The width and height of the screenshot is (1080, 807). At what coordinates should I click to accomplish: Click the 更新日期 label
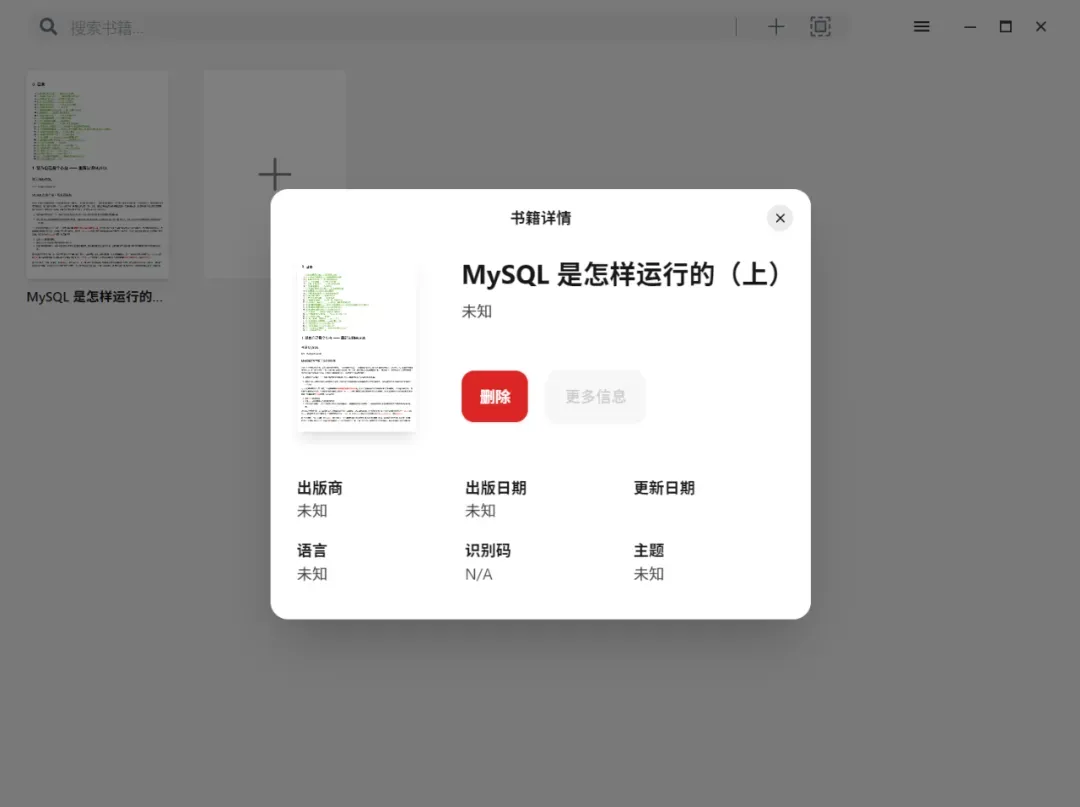click(664, 488)
